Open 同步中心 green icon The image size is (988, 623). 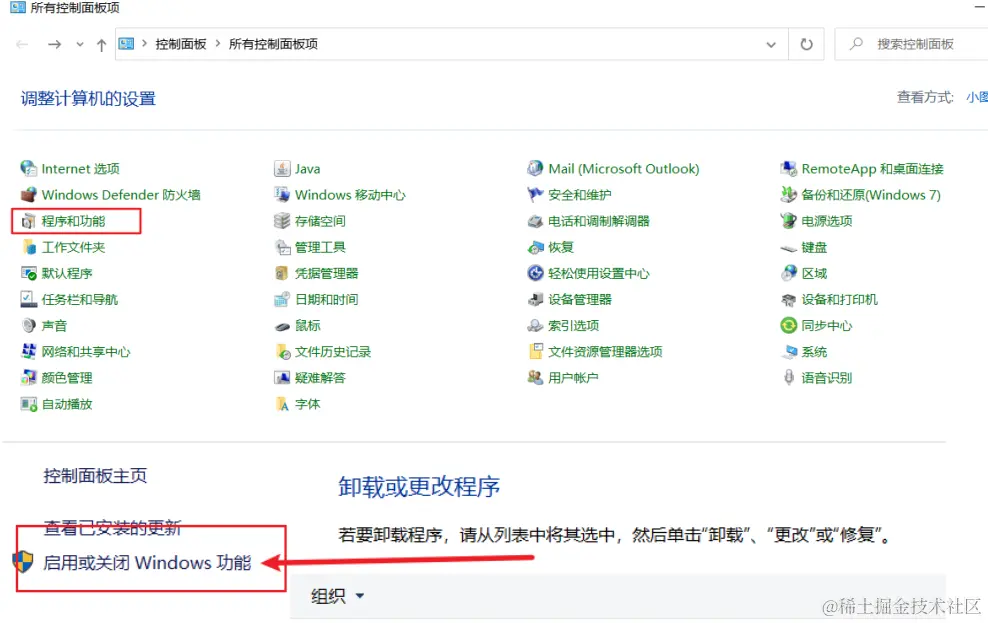tap(788, 326)
